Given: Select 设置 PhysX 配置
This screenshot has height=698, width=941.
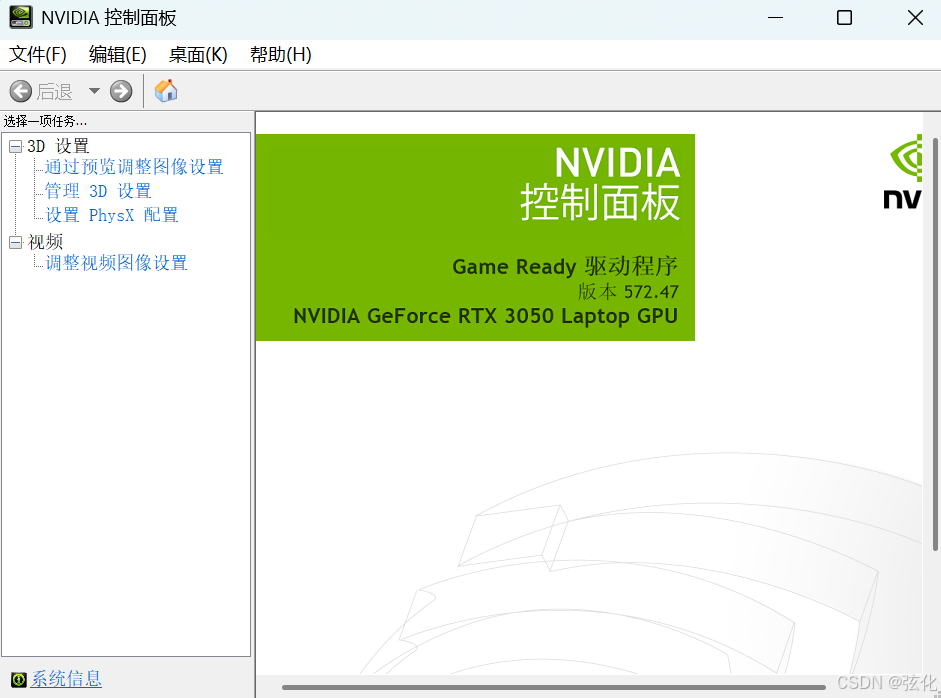Looking at the screenshot, I should (112, 215).
